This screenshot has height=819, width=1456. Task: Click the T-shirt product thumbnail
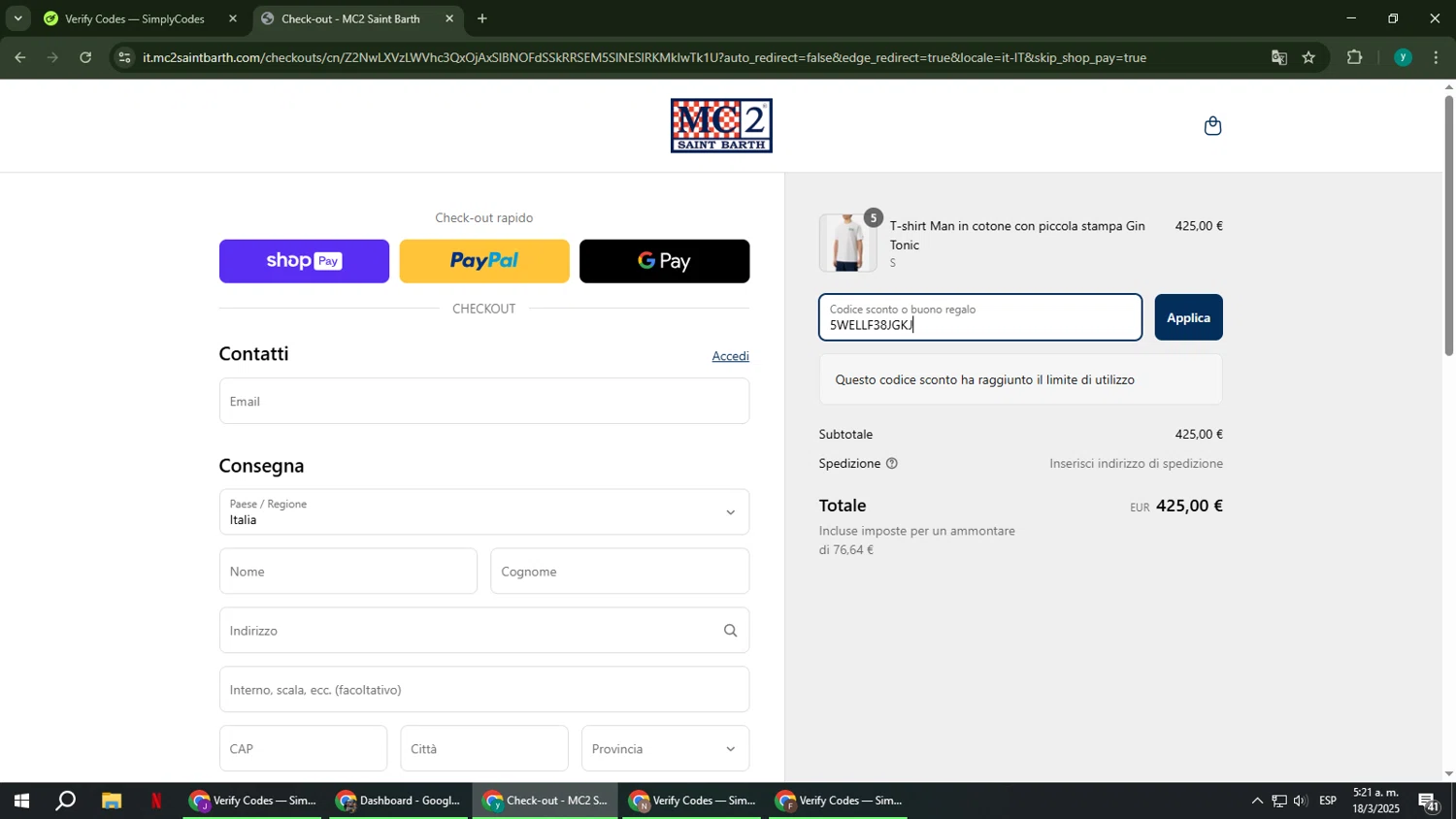[847, 242]
